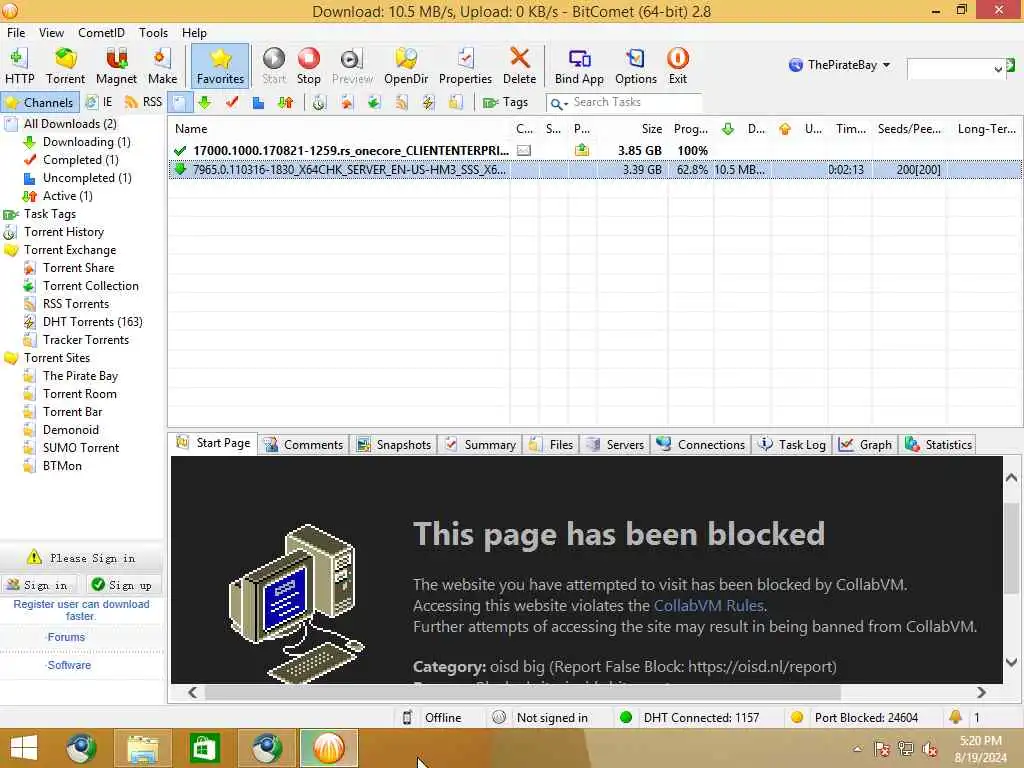Sort by the Size column header
Viewport: 1024px width, 768px height.
click(x=632, y=129)
